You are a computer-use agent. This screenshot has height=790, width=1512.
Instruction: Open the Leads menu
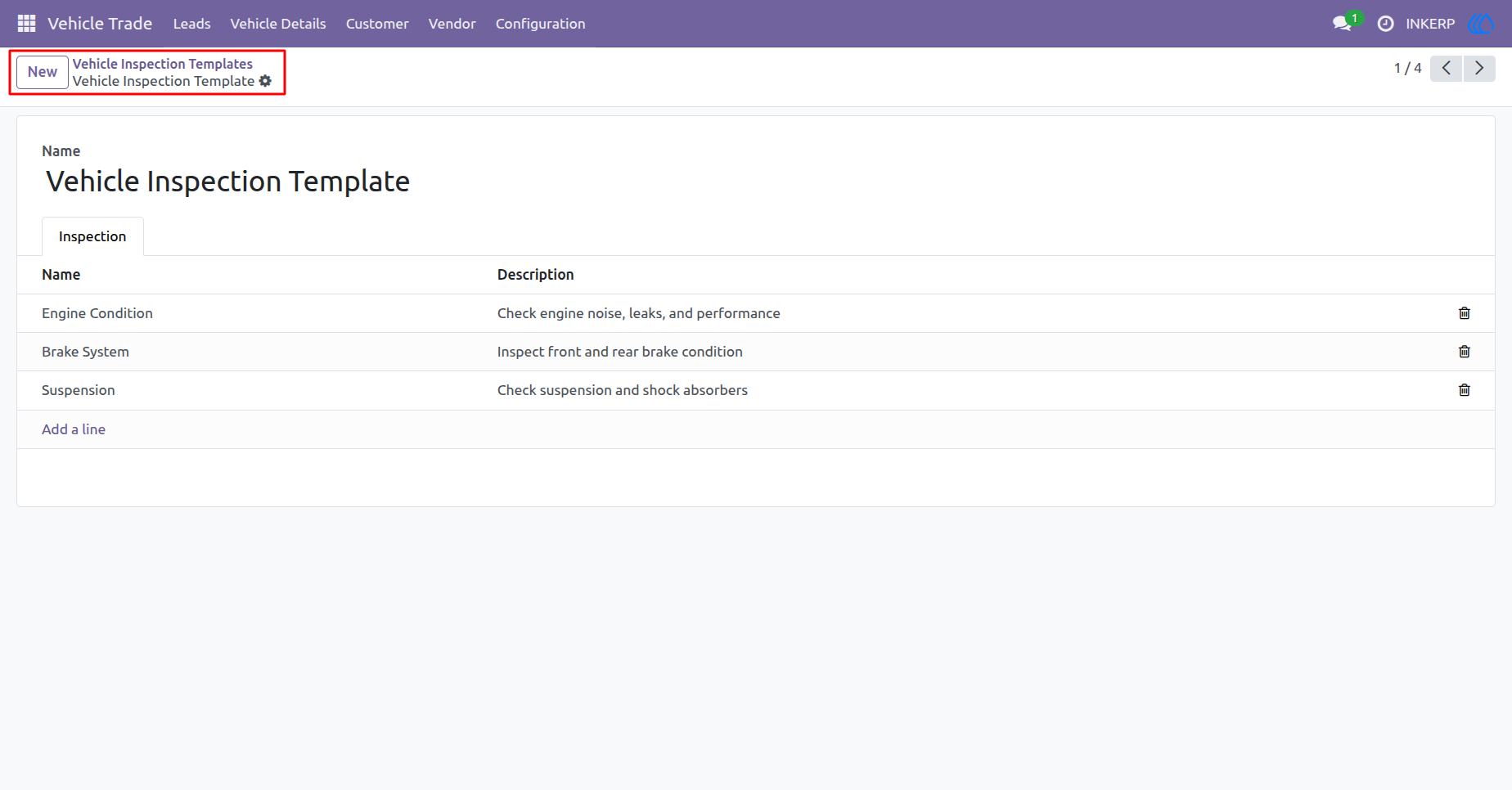pyautogui.click(x=192, y=24)
